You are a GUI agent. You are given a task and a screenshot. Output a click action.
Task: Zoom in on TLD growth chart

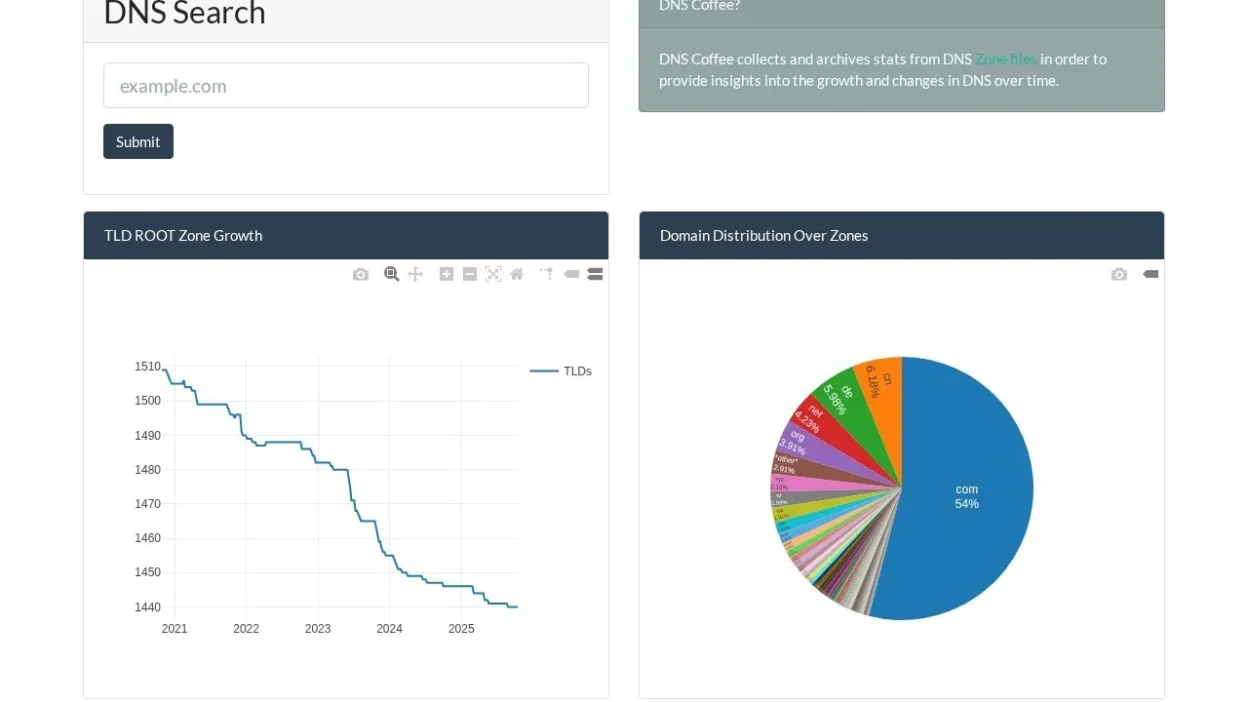(446, 274)
